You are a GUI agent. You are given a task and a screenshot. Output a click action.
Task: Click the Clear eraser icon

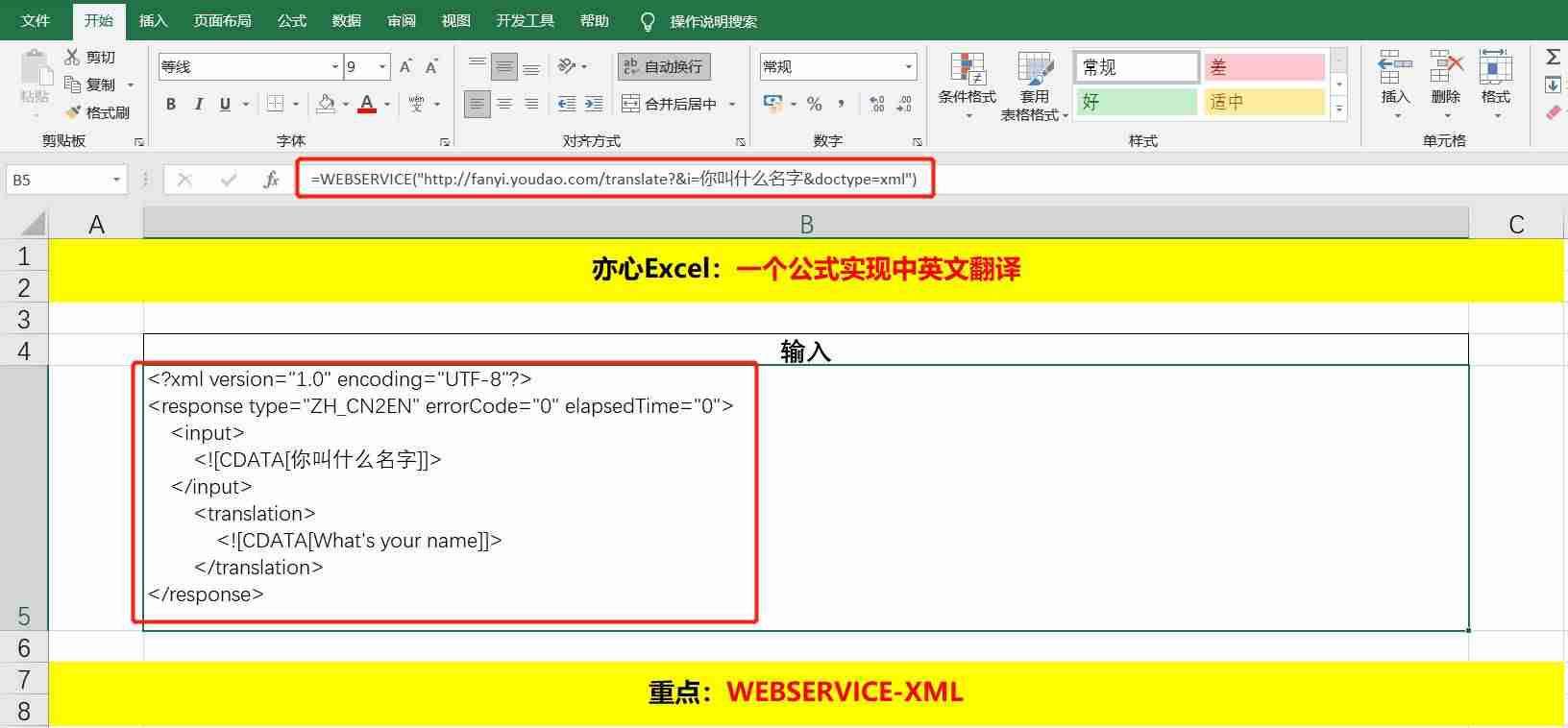coord(1553,112)
